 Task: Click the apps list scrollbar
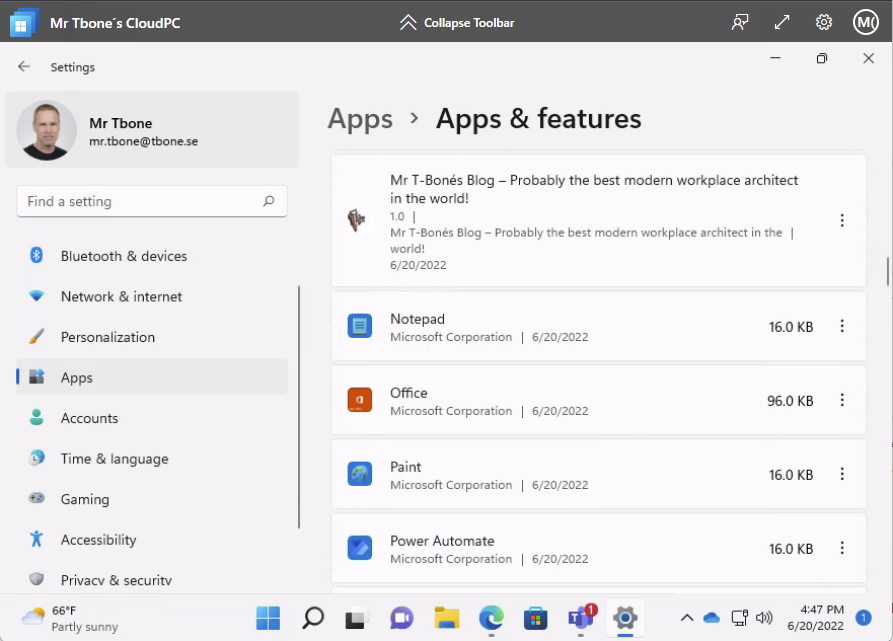pos(887,272)
